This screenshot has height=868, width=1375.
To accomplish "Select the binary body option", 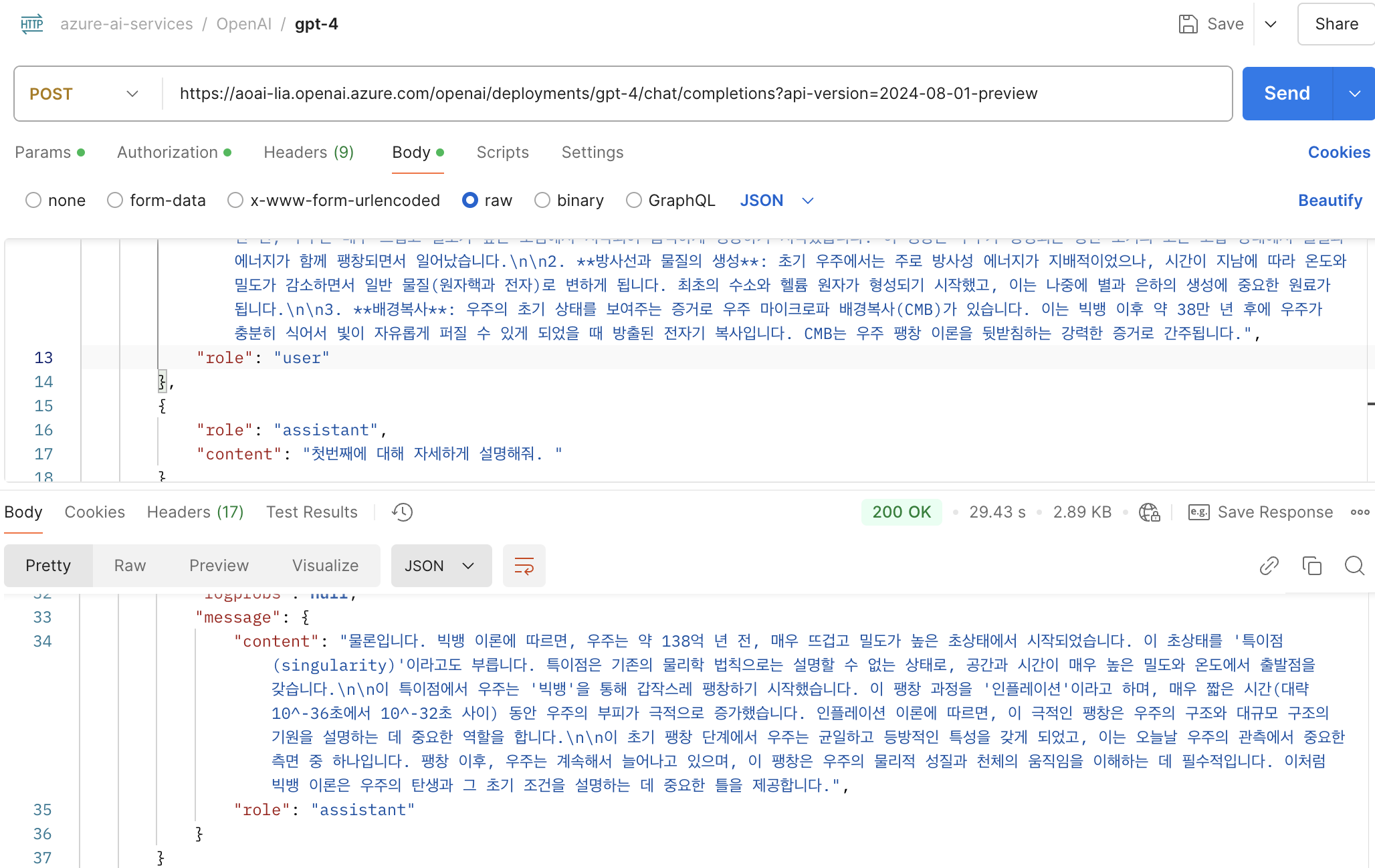I will coord(542,200).
